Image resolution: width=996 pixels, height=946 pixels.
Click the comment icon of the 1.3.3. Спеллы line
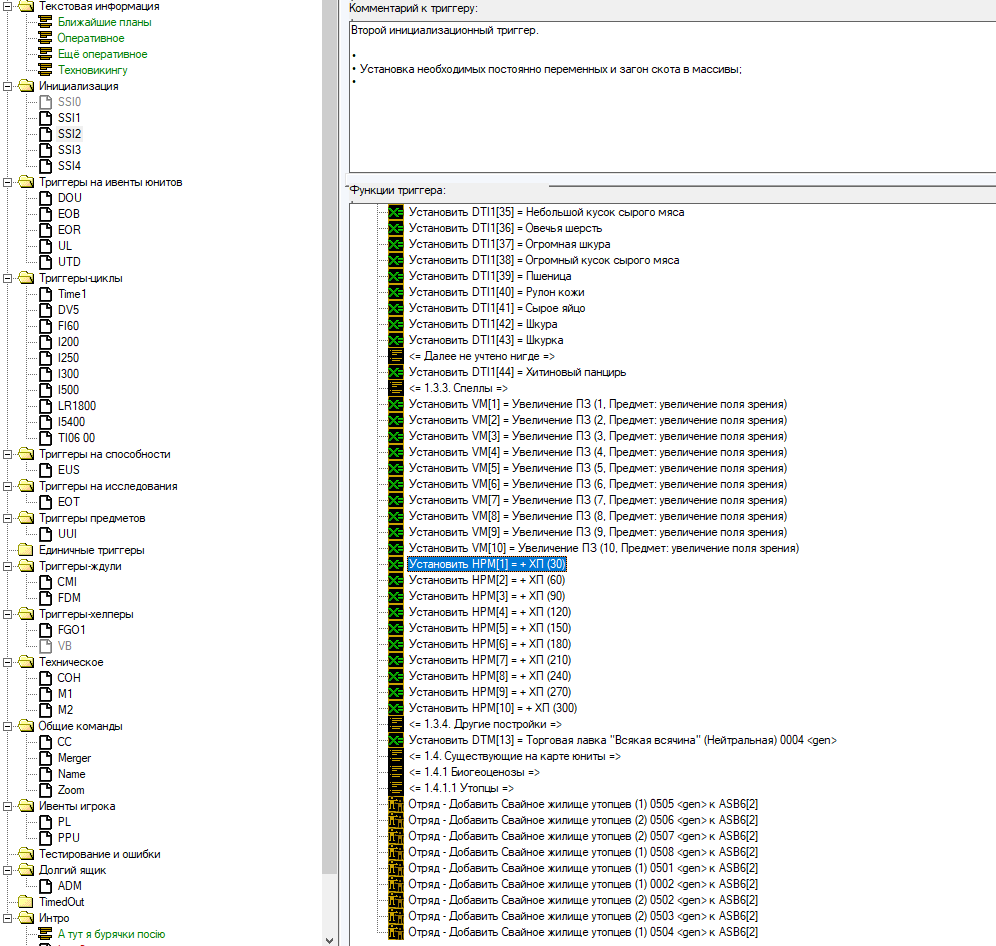click(396, 388)
